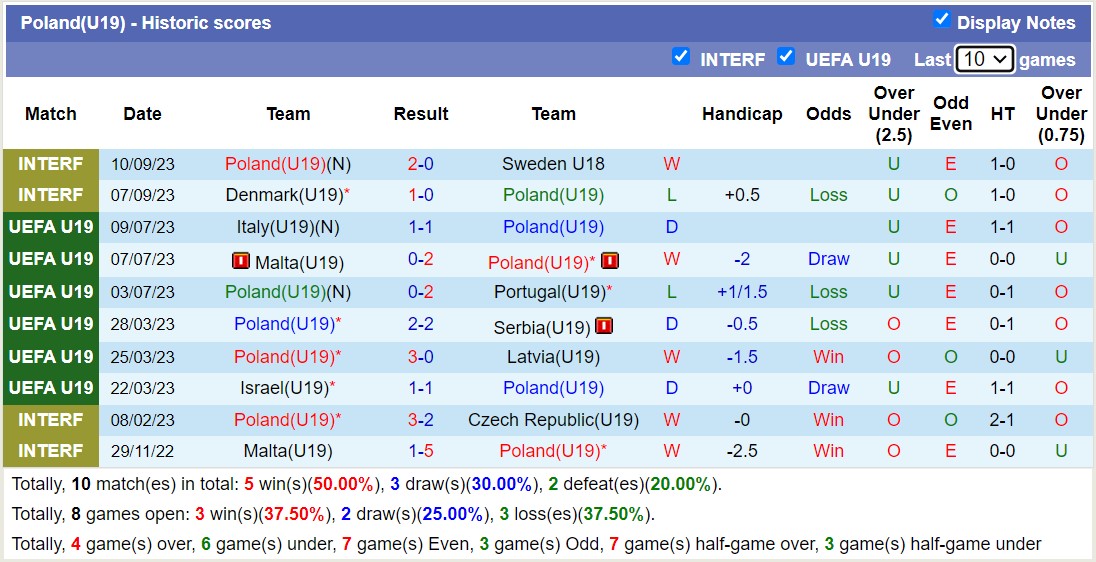
Task: Open Sweden U18 team link
Action: [x=553, y=164]
